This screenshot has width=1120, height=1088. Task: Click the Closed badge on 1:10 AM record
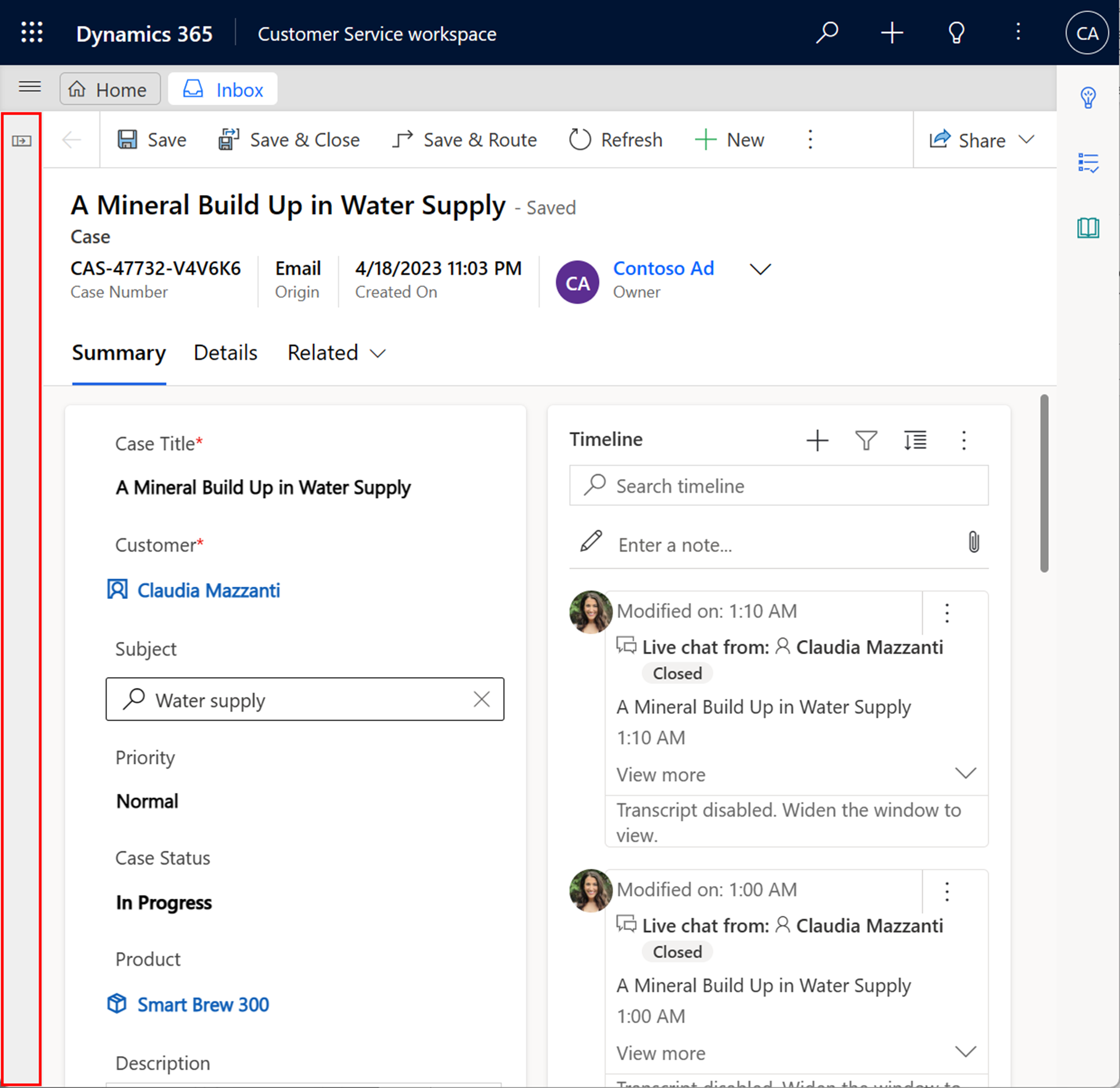click(x=677, y=673)
